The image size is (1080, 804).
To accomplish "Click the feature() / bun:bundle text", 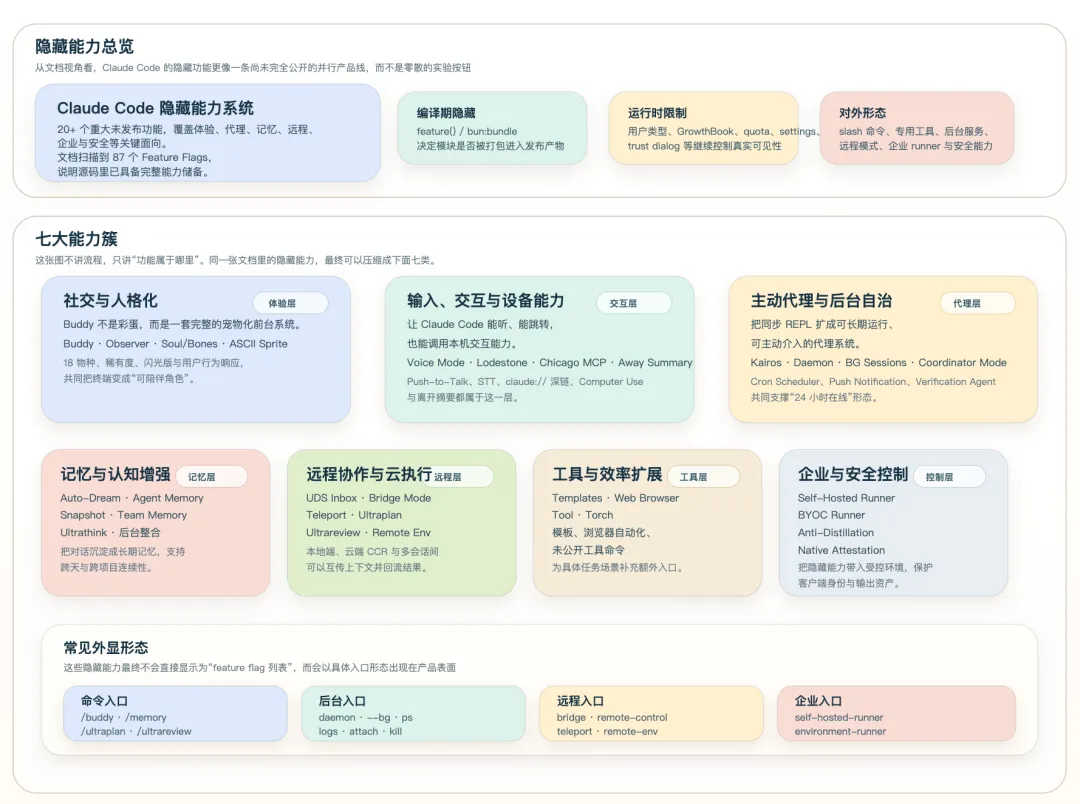I will point(466,131).
